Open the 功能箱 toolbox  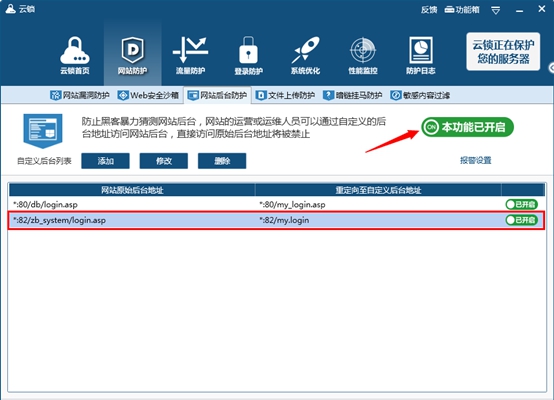(x=462, y=10)
